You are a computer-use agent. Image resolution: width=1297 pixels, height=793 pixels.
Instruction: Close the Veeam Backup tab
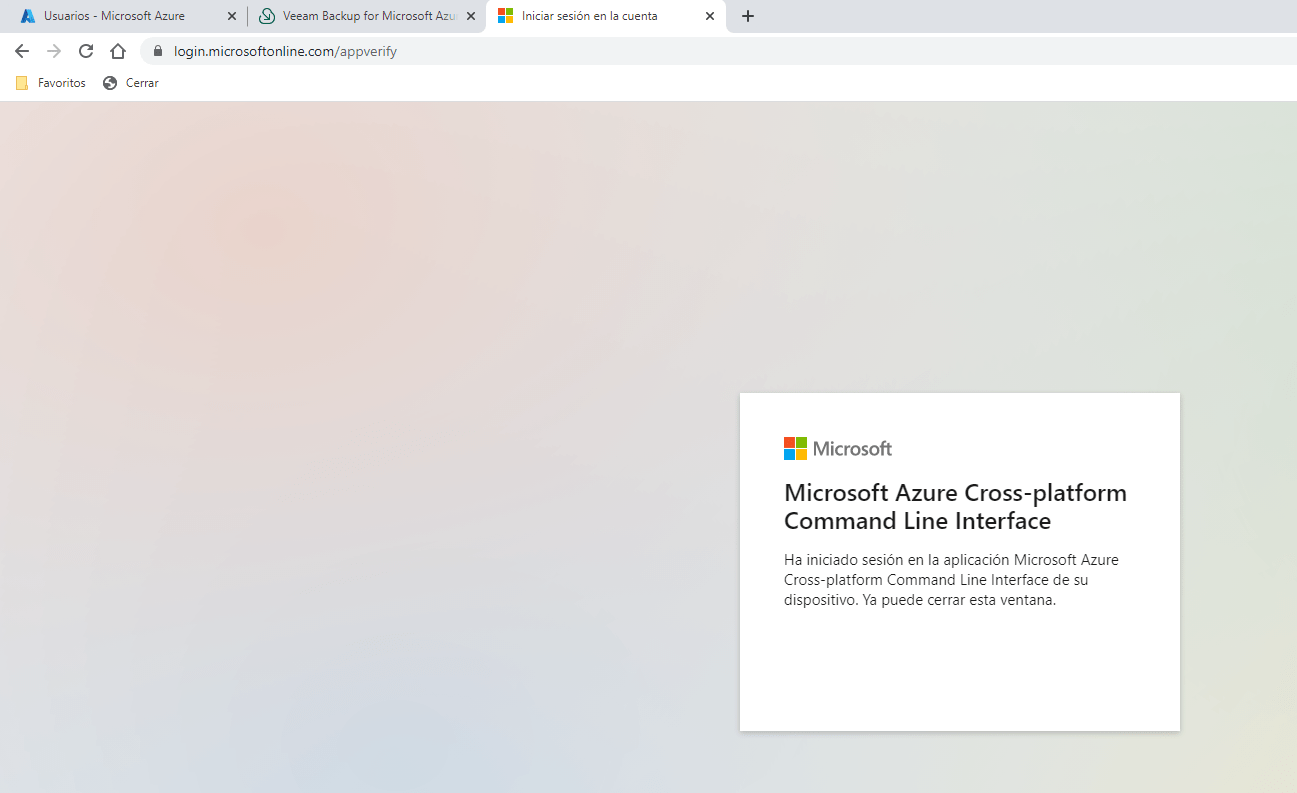pos(471,16)
